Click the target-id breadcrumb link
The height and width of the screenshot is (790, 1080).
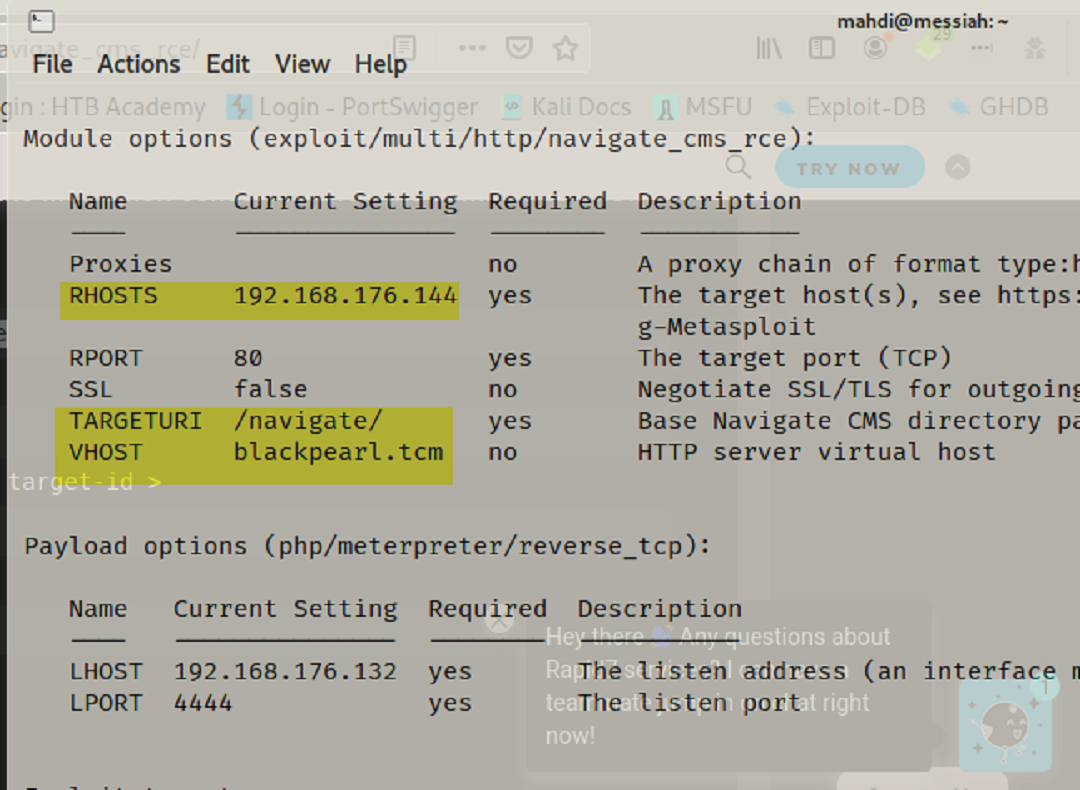pyautogui.click(x=85, y=481)
